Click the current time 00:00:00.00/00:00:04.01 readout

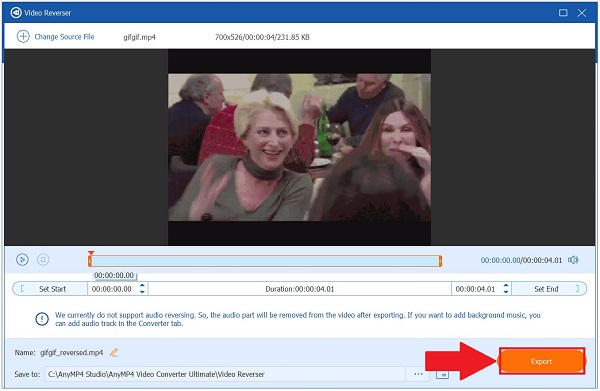tap(521, 260)
